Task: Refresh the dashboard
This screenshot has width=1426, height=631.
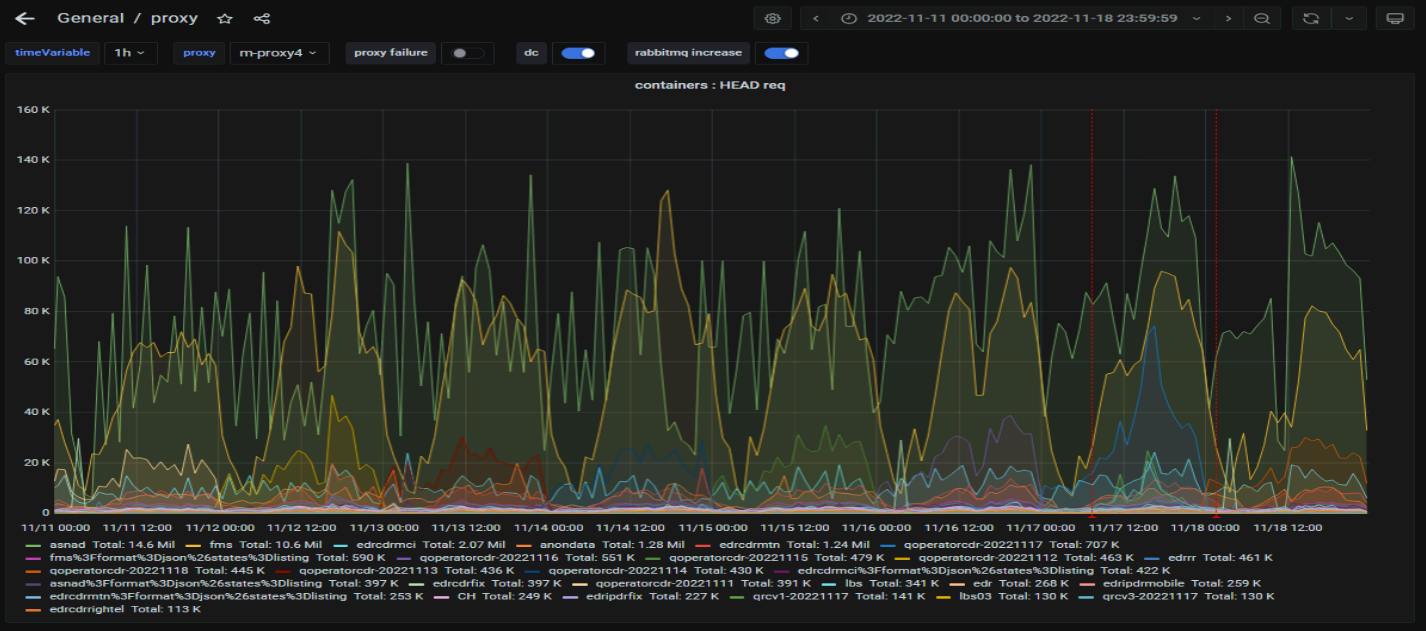Action: pyautogui.click(x=1311, y=18)
